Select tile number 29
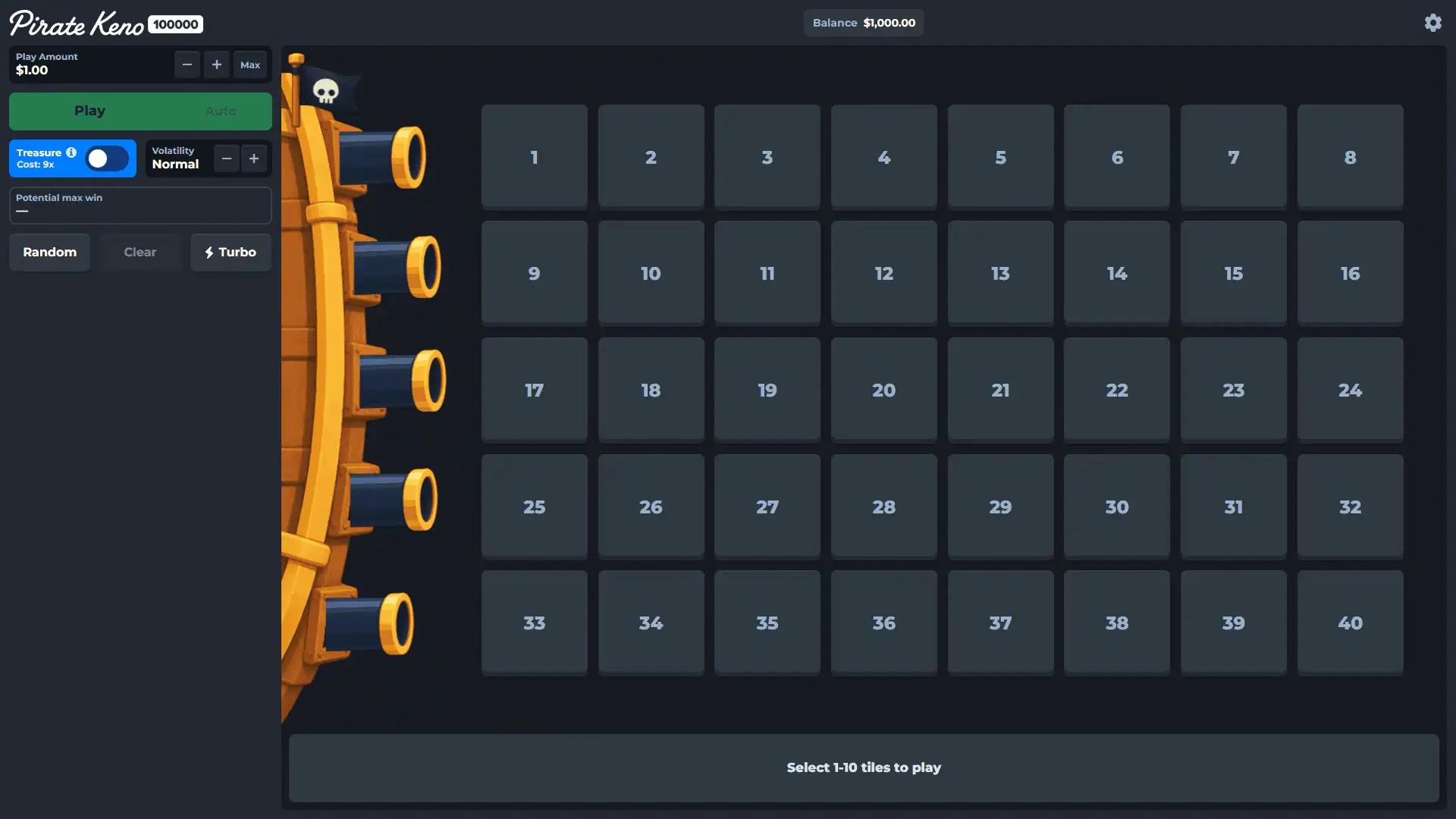1456x819 pixels. 1001,507
